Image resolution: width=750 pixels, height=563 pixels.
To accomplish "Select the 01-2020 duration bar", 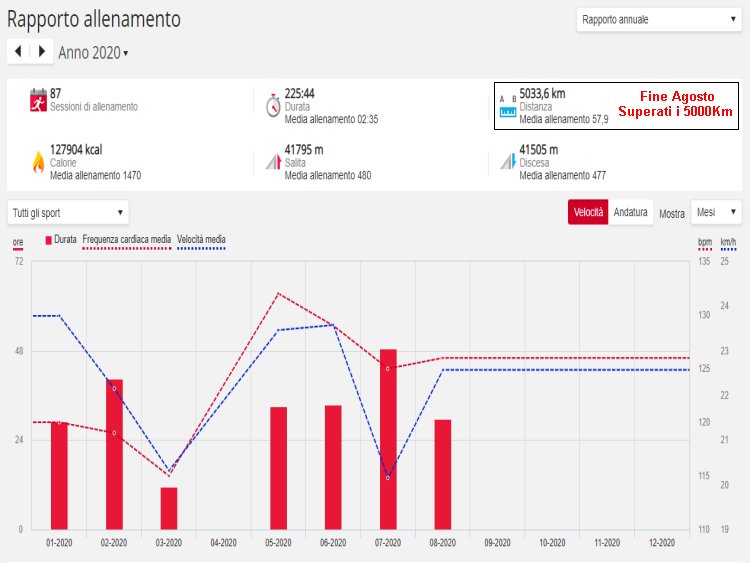I will point(59,475).
